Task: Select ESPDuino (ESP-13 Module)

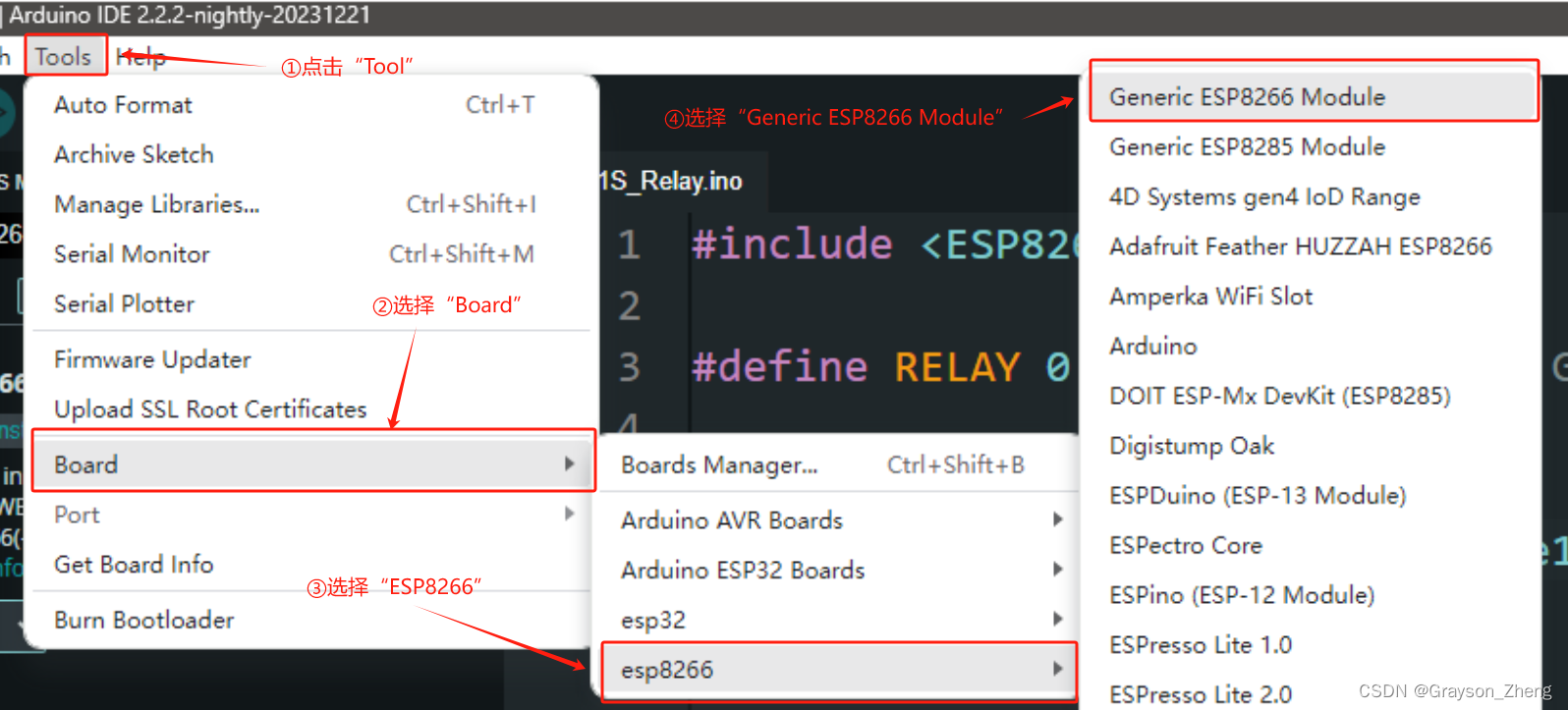Action: tap(1314, 496)
